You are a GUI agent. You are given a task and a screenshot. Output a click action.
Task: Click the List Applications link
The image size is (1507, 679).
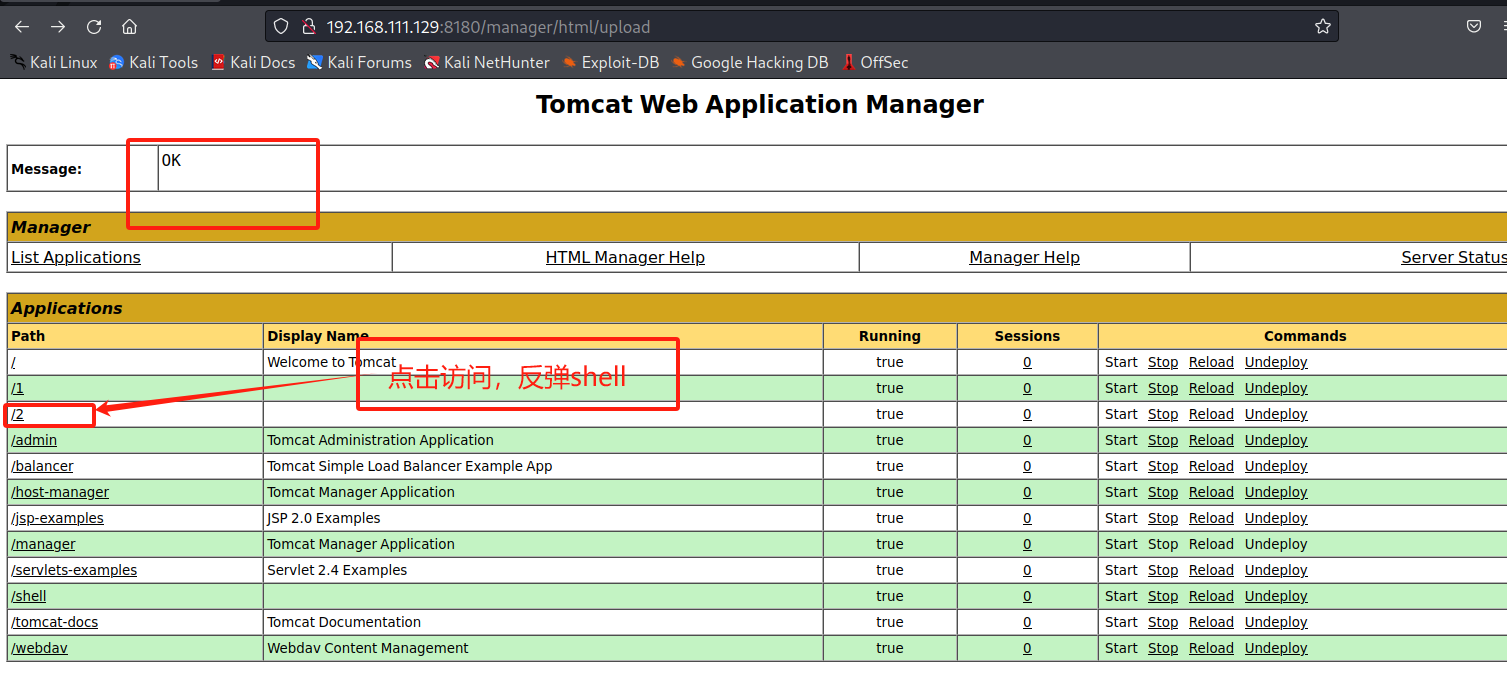(x=76, y=257)
